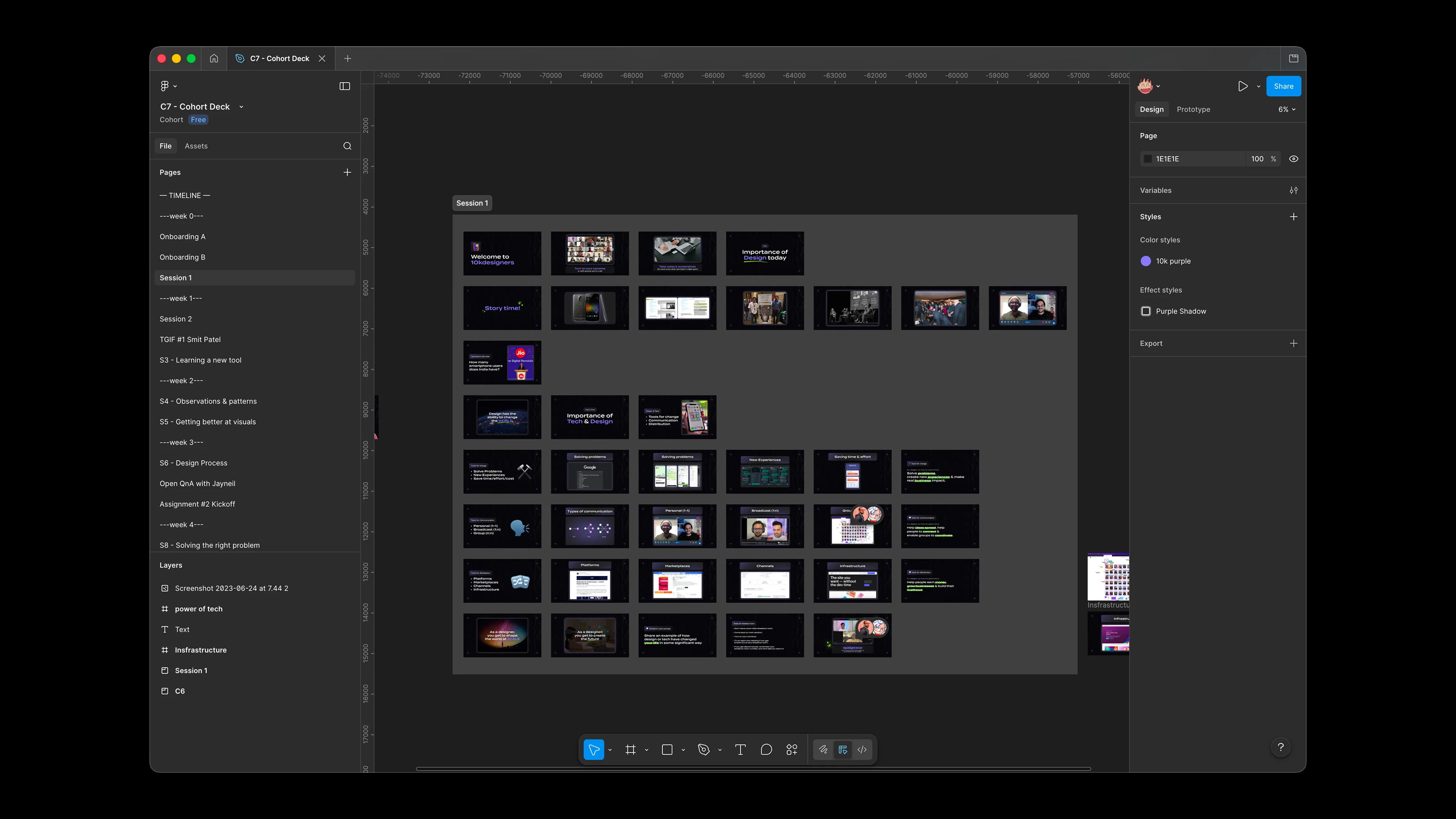Expand C7 - Cohort Deck file menu
1456x819 pixels.
pos(242,107)
